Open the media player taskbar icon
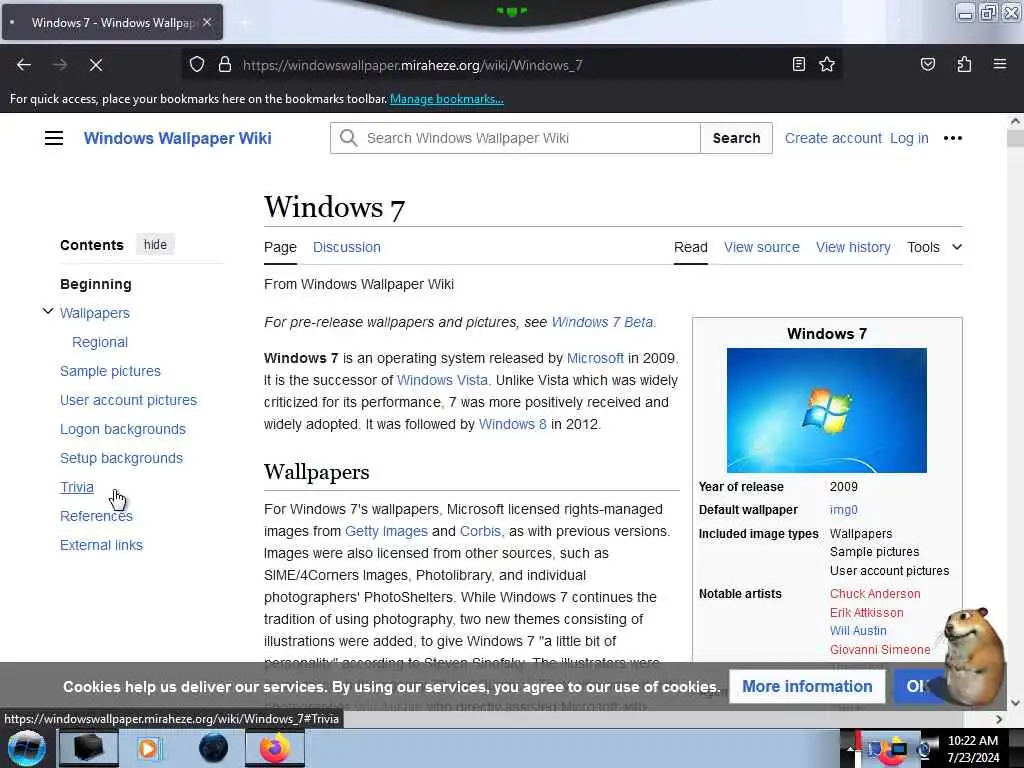Viewport: 1024px width, 768px height. pyautogui.click(x=149, y=748)
